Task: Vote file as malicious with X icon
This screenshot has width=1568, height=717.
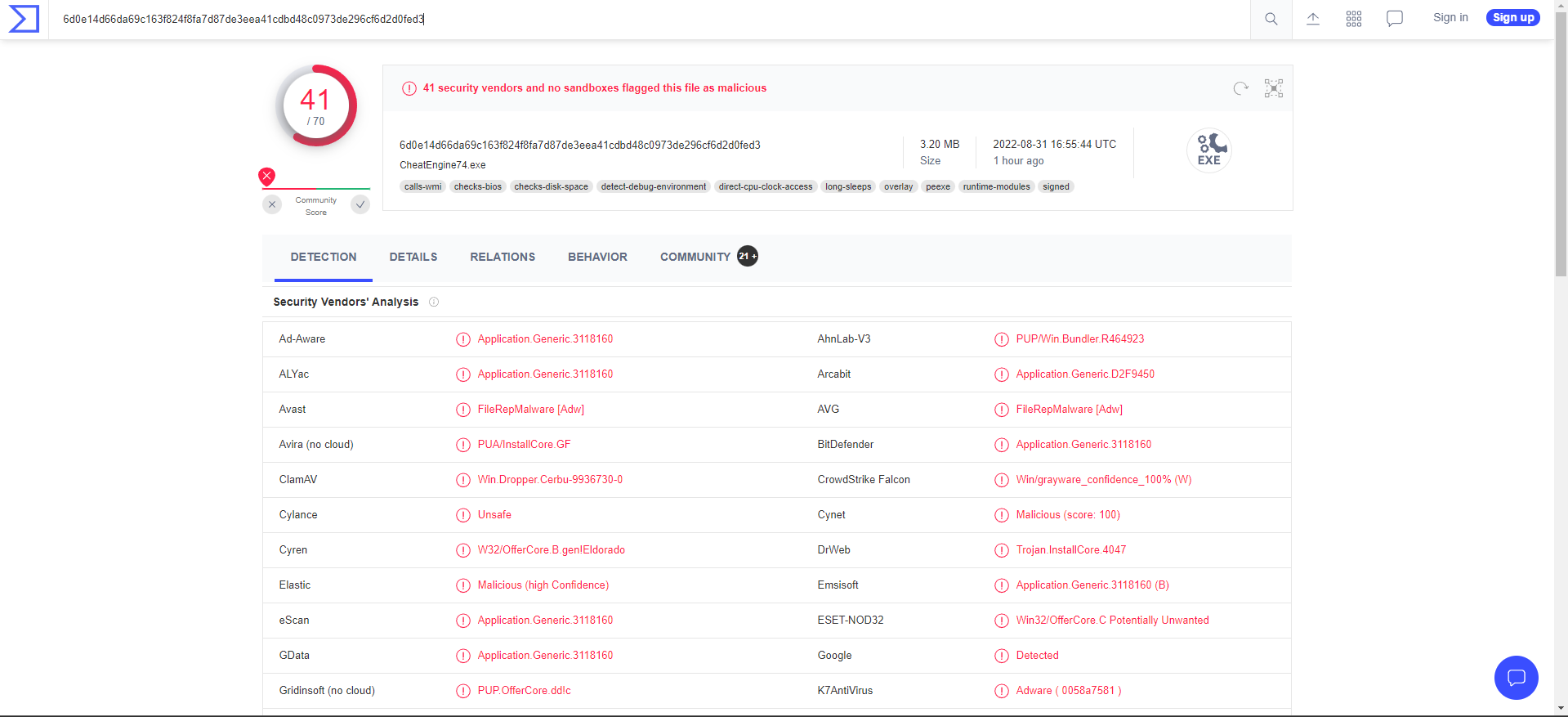Action: coord(272,204)
